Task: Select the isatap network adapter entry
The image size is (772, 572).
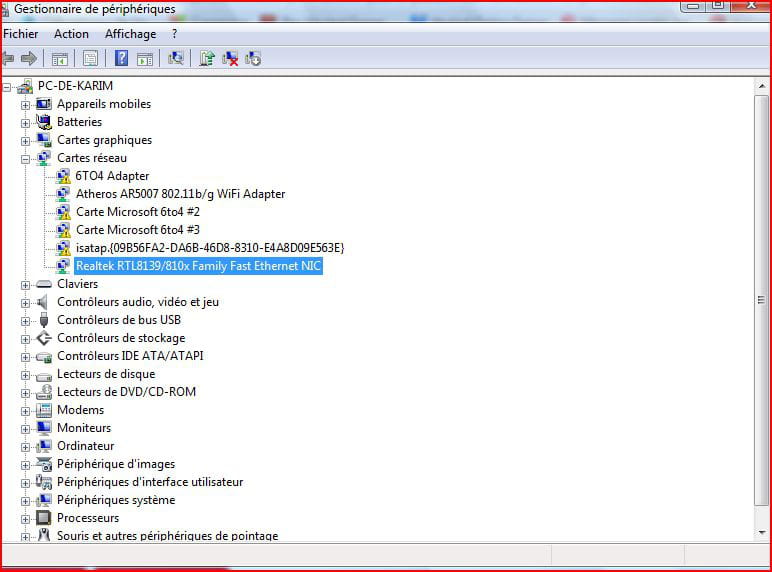Action: (209, 248)
